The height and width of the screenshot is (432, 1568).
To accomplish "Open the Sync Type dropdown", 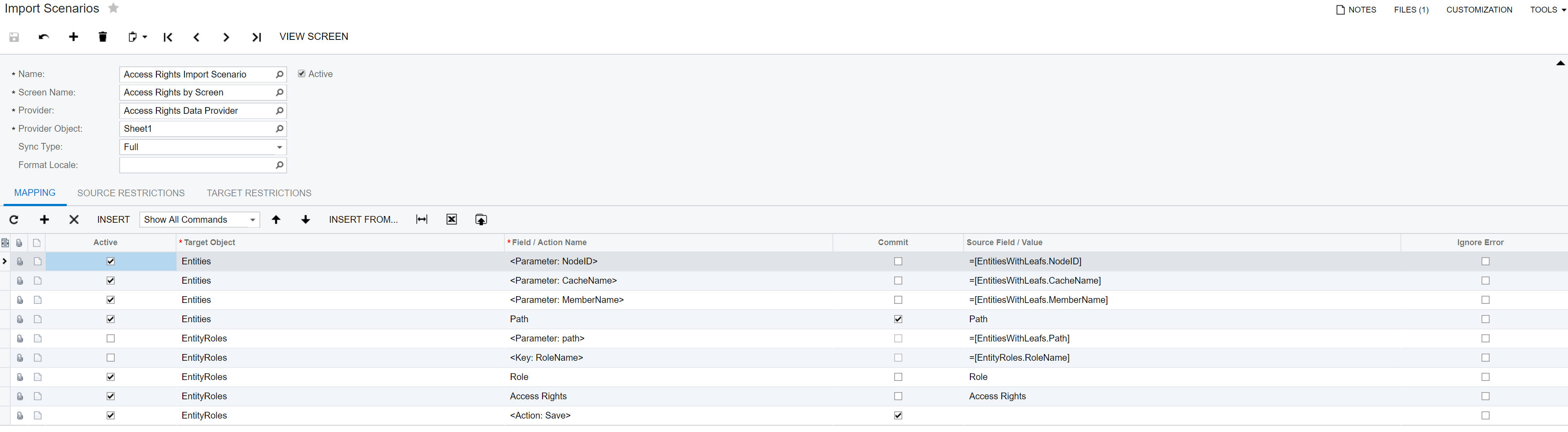I will [279, 147].
